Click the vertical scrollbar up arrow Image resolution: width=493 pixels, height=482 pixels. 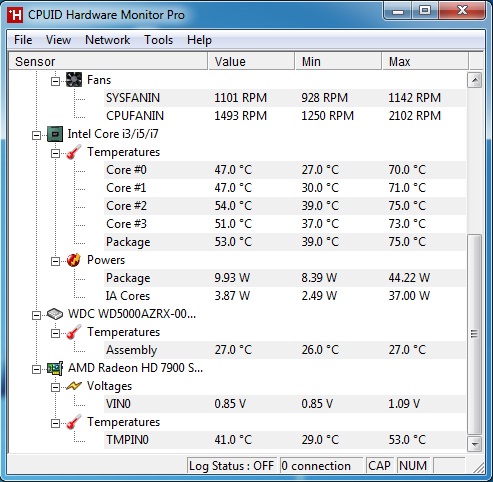click(x=474, y=80)
